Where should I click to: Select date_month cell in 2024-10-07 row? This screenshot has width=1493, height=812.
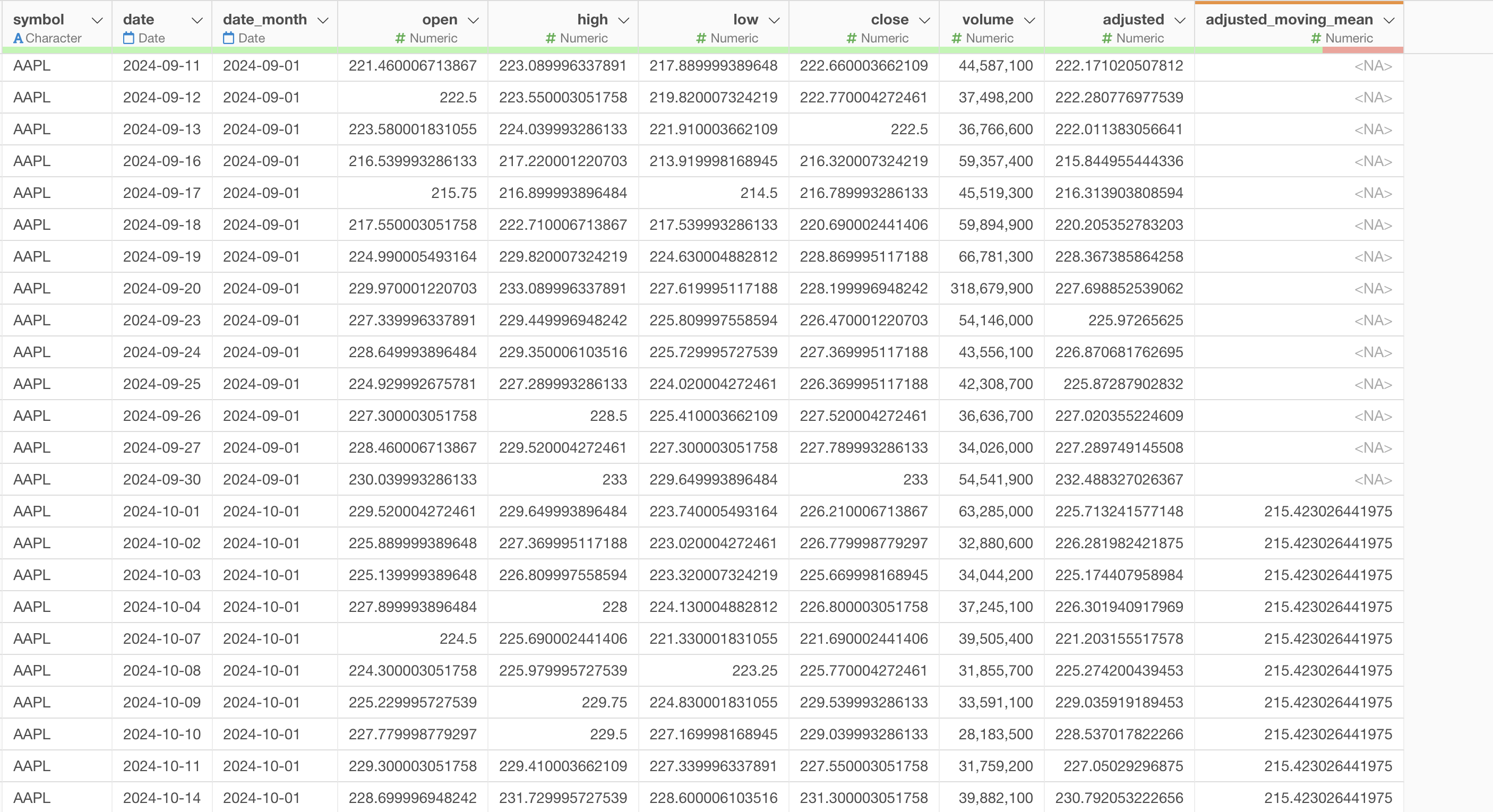pyautogui.click(x=274, y=639)
